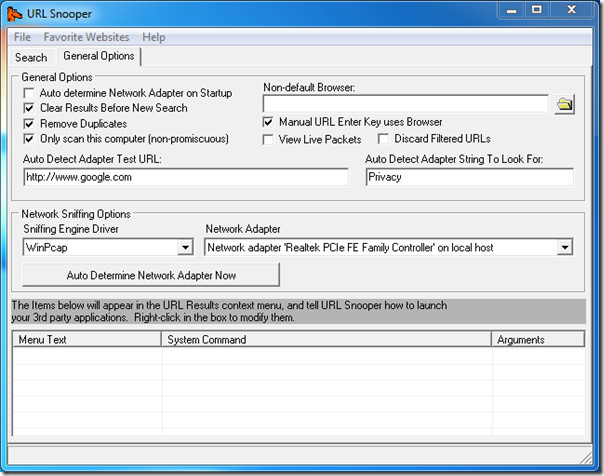
Task: Maximize the URL Snooper window
Action: 537,10
